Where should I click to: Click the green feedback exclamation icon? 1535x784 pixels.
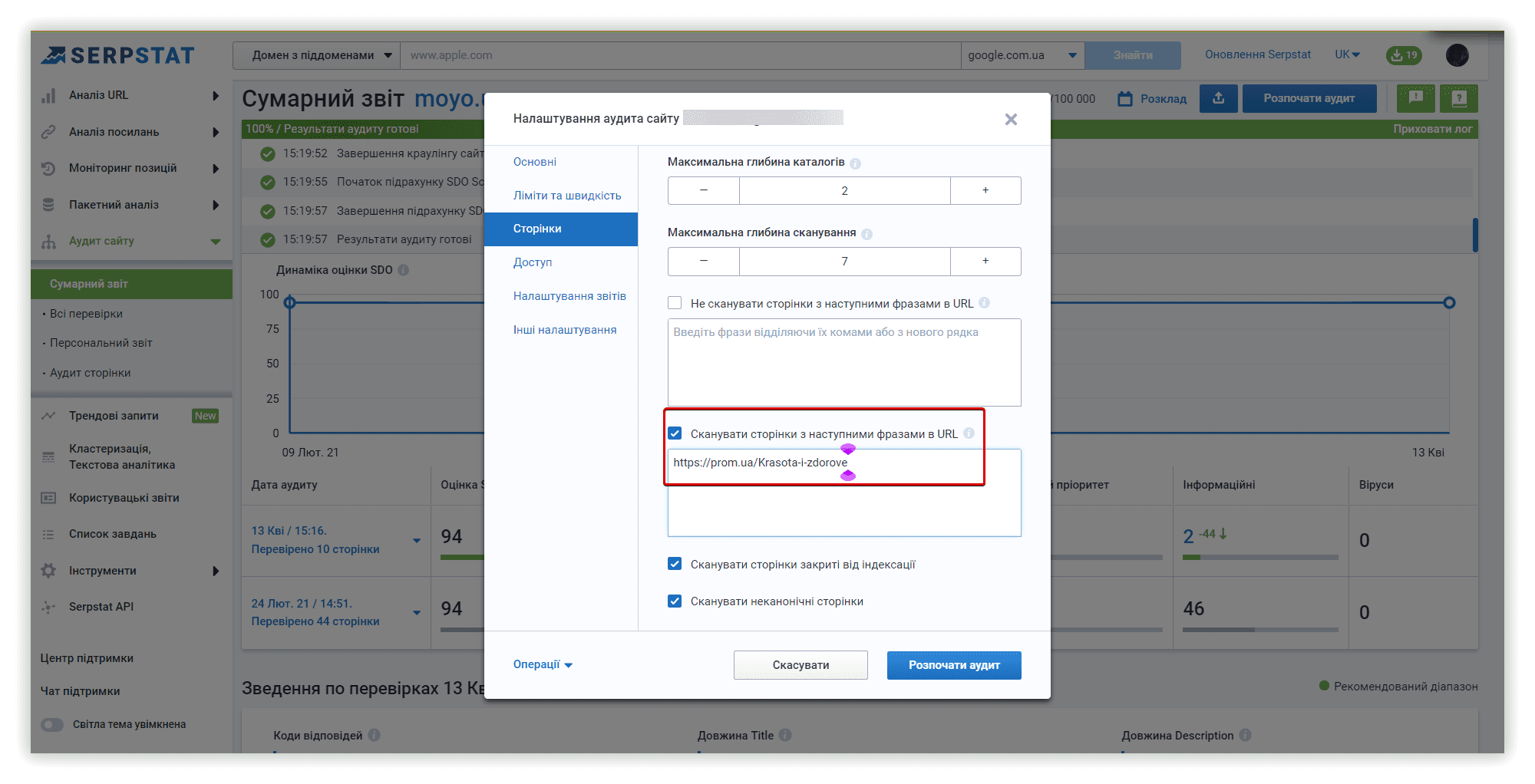1416,98
